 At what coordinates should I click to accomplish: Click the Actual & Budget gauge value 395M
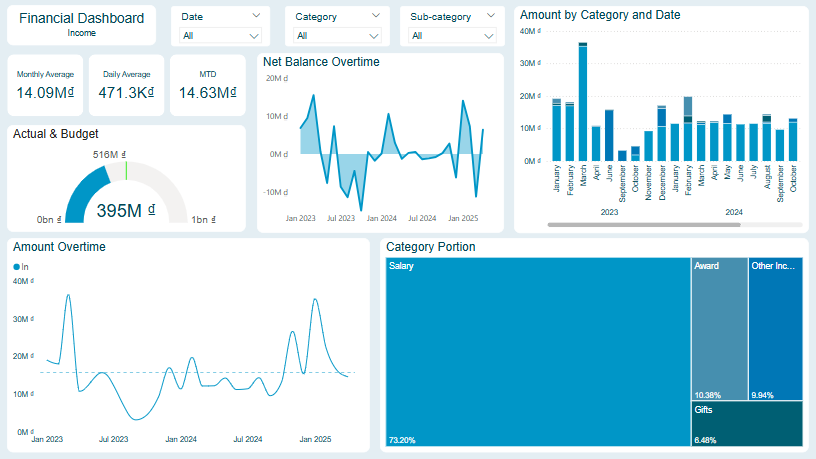pyautogui.click(x=126, y=210)
